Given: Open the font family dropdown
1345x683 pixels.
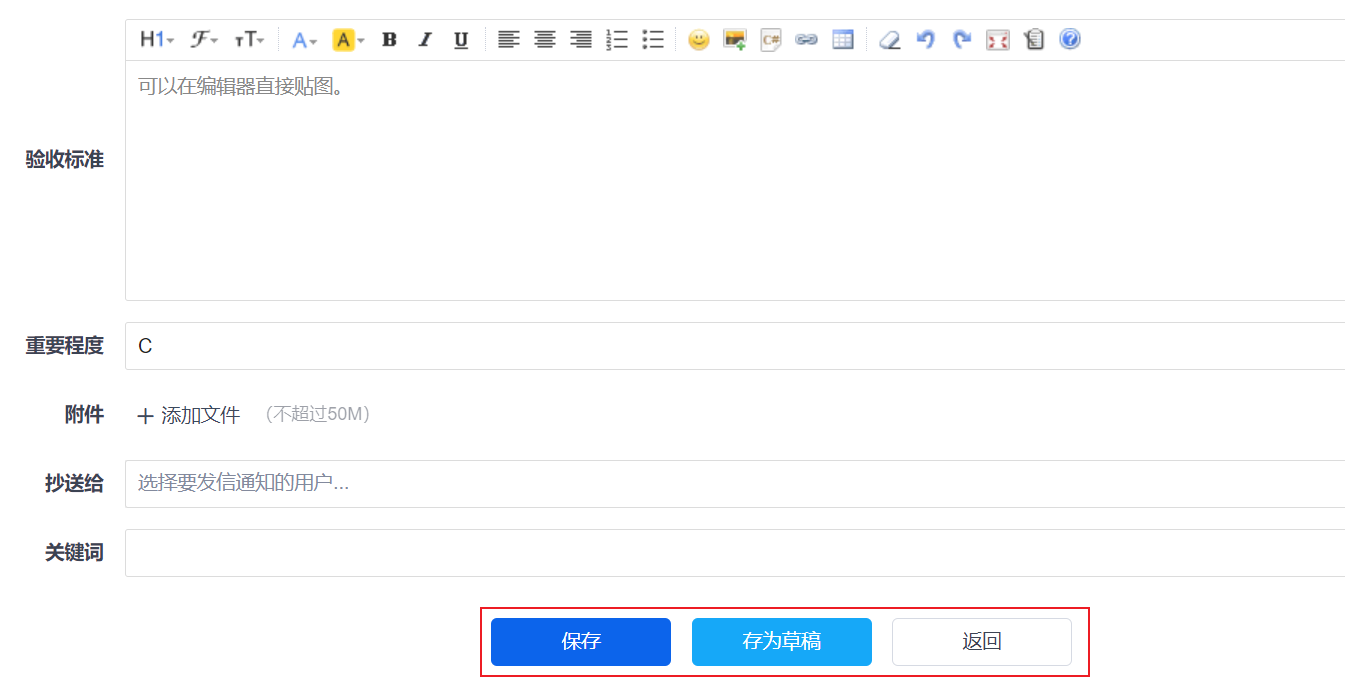Looking at the screenshot, I should coord(204,40).
